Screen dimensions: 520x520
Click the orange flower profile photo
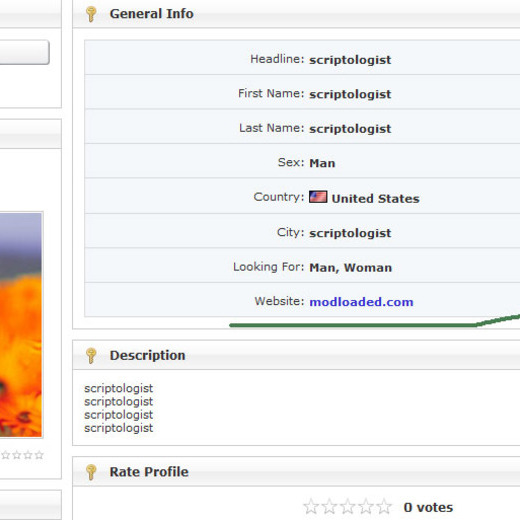pos(21,325)
